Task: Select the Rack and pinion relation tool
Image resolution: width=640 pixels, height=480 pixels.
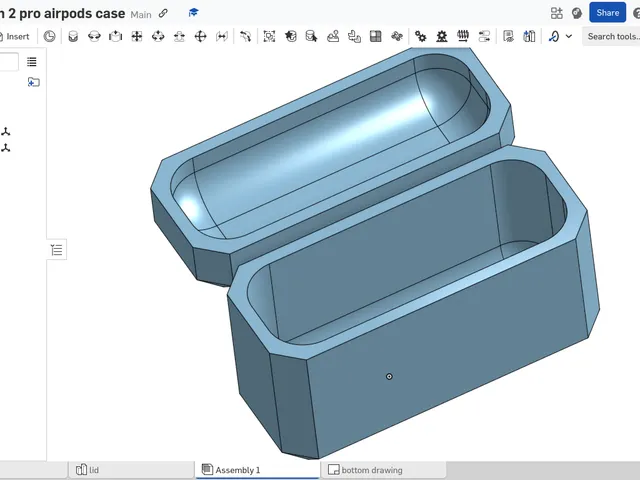Action: pyautogui.click(x=442, y=36)
